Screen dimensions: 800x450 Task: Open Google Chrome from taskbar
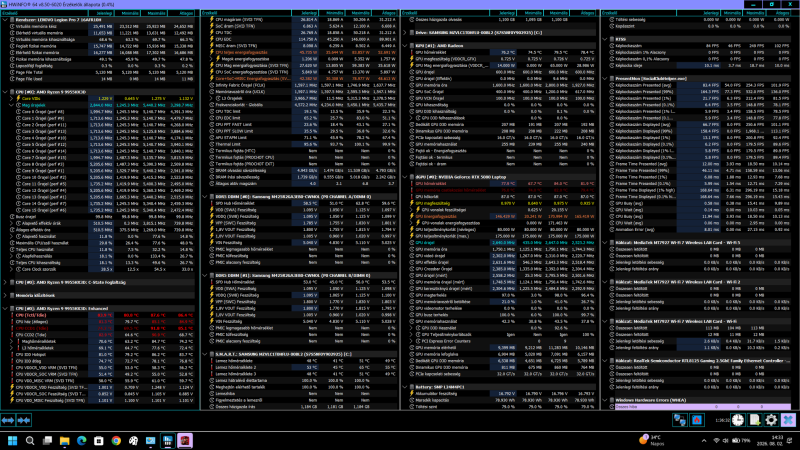point(116,440)
